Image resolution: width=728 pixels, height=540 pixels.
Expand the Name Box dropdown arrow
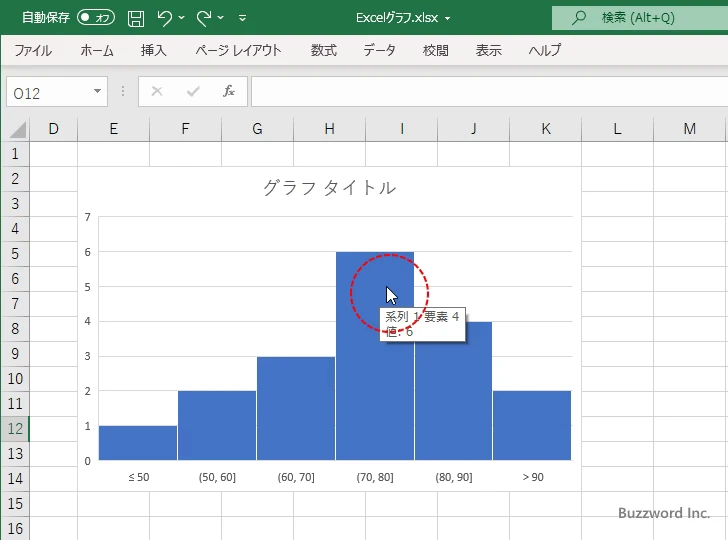[98, 91]
